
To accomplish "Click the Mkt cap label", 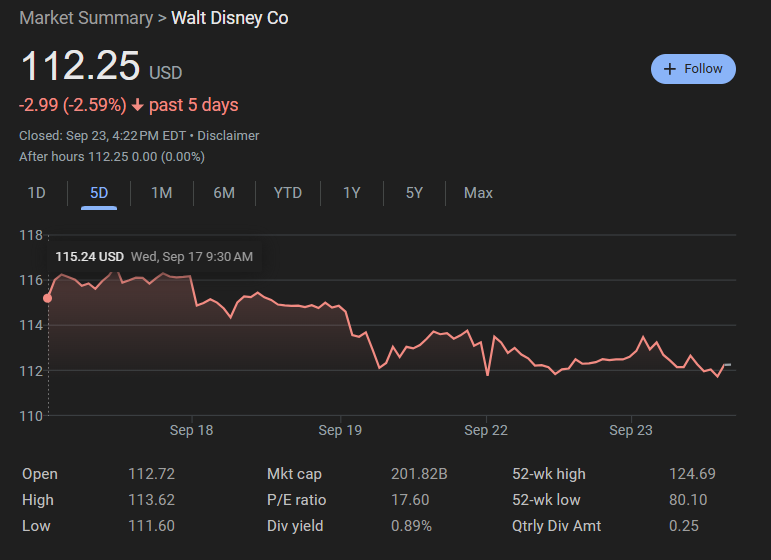I will click(294, 474).
